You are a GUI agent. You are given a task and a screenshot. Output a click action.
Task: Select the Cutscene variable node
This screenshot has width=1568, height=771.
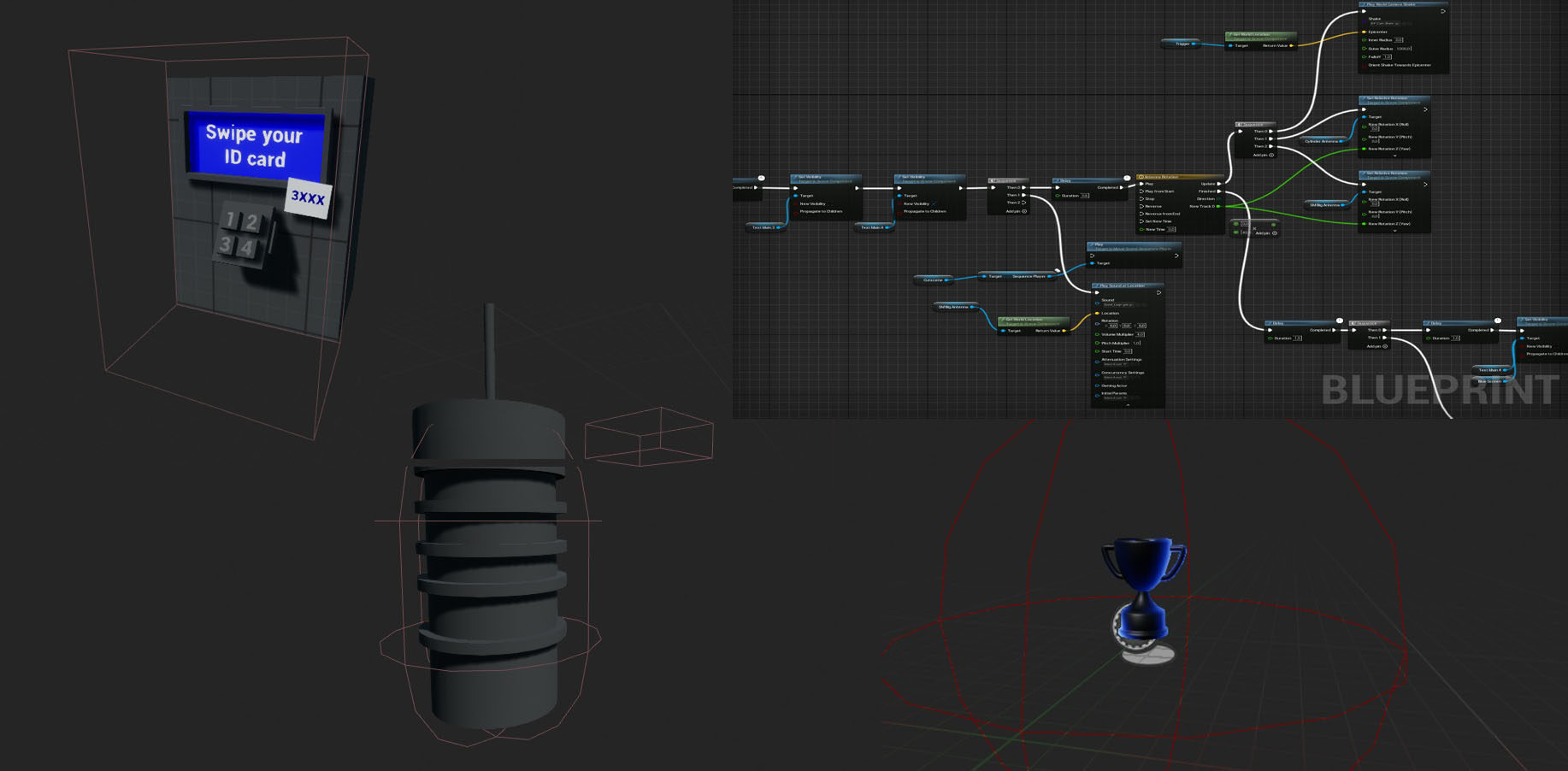click(x=934, y=280)
